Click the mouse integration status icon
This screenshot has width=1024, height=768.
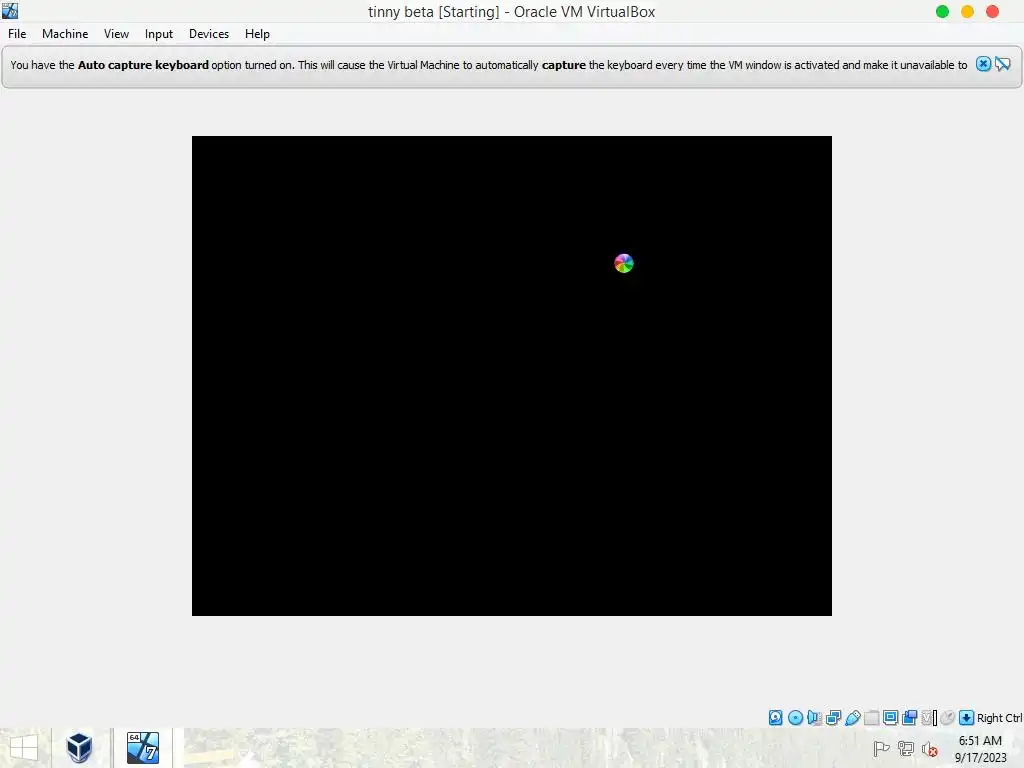[x=948, y=718]
